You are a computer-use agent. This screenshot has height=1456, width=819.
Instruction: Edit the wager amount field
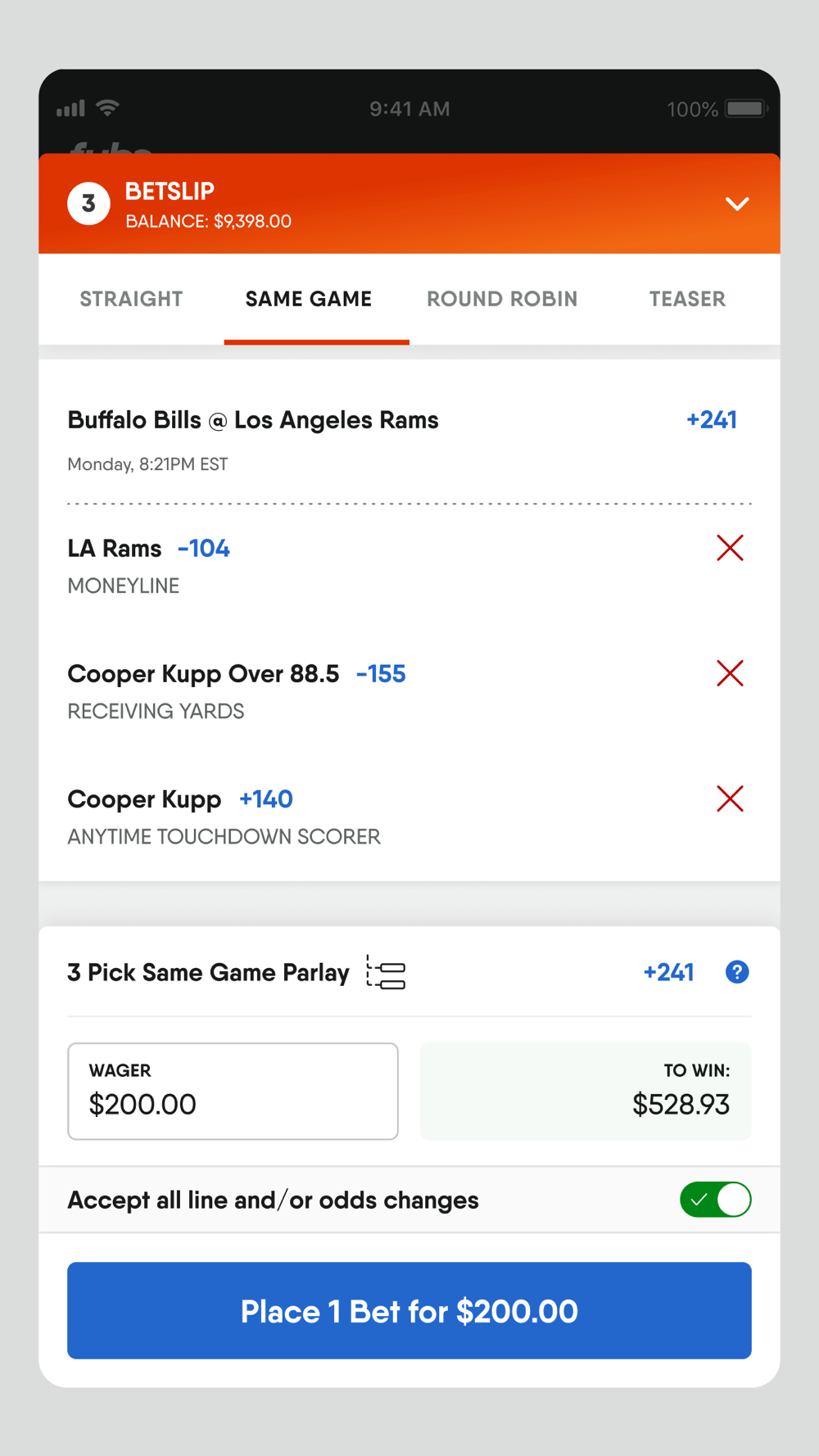233,1092
